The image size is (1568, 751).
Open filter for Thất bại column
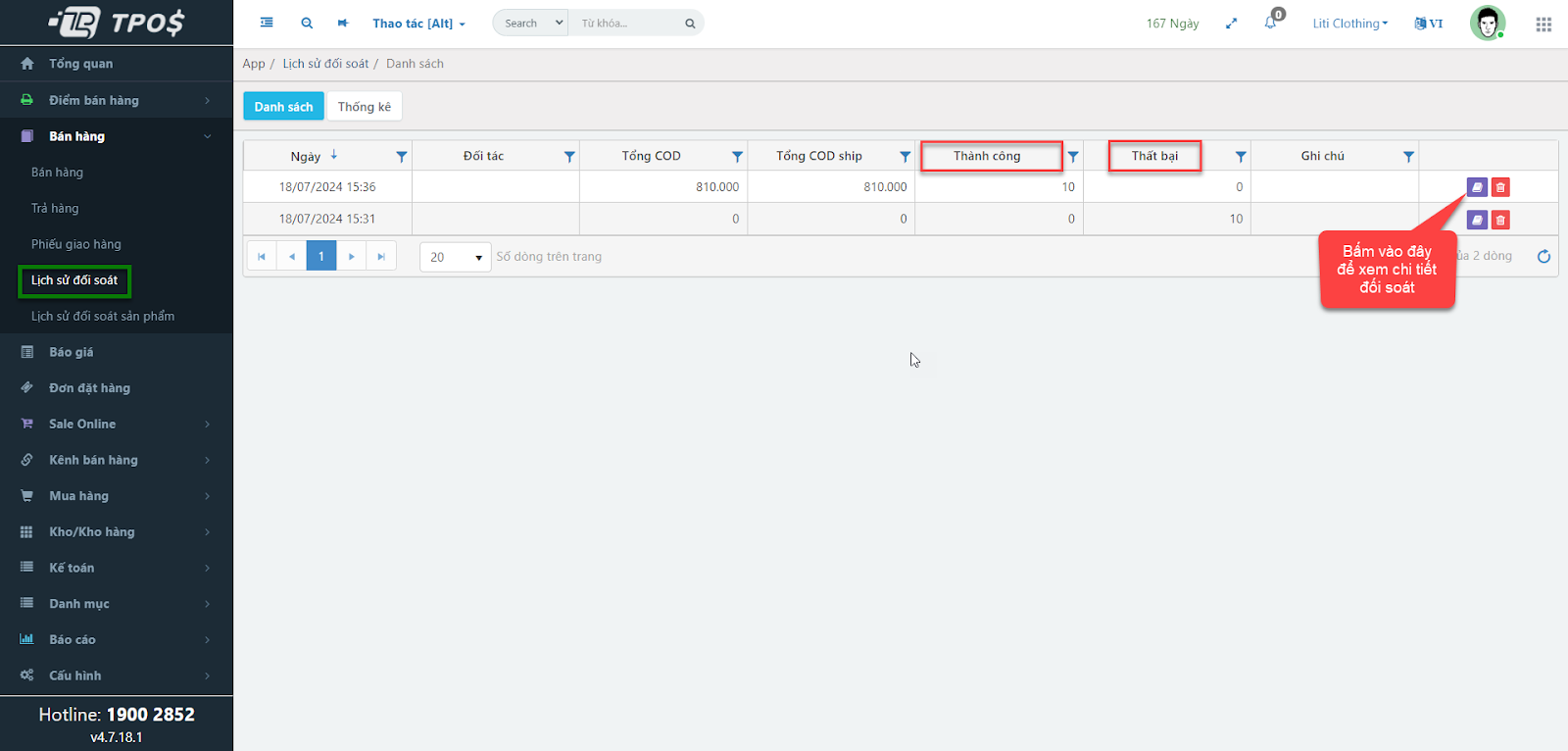pyautogui.click(x=1241, y=156)
